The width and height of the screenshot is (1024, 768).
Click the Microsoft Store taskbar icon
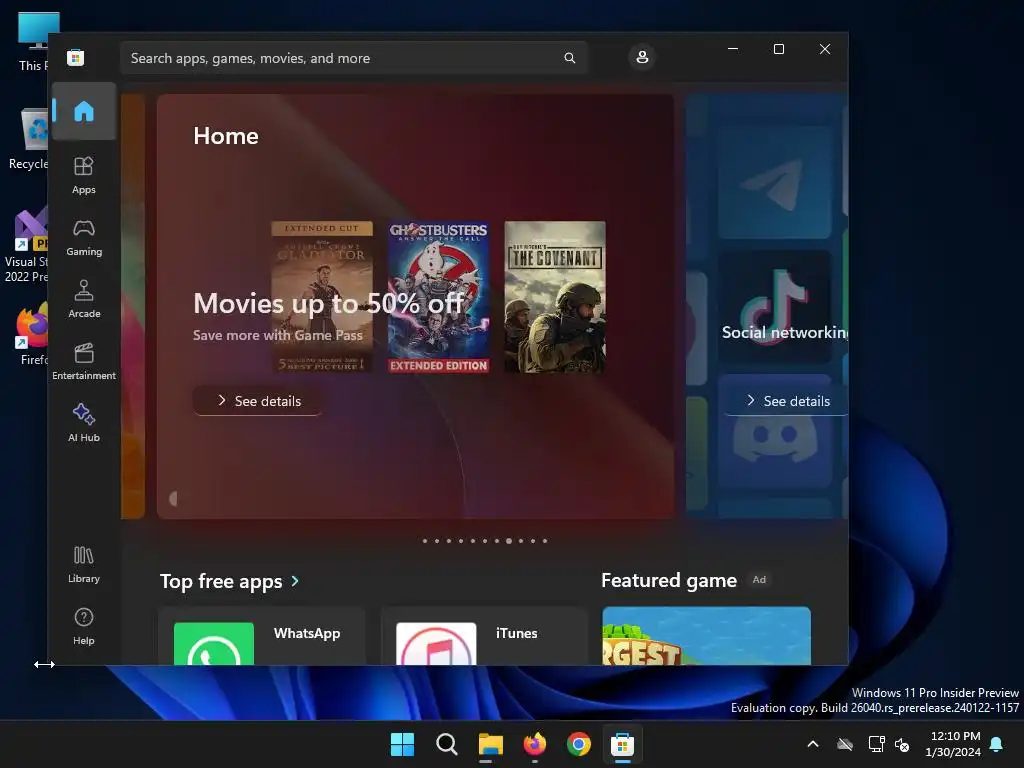622,744
